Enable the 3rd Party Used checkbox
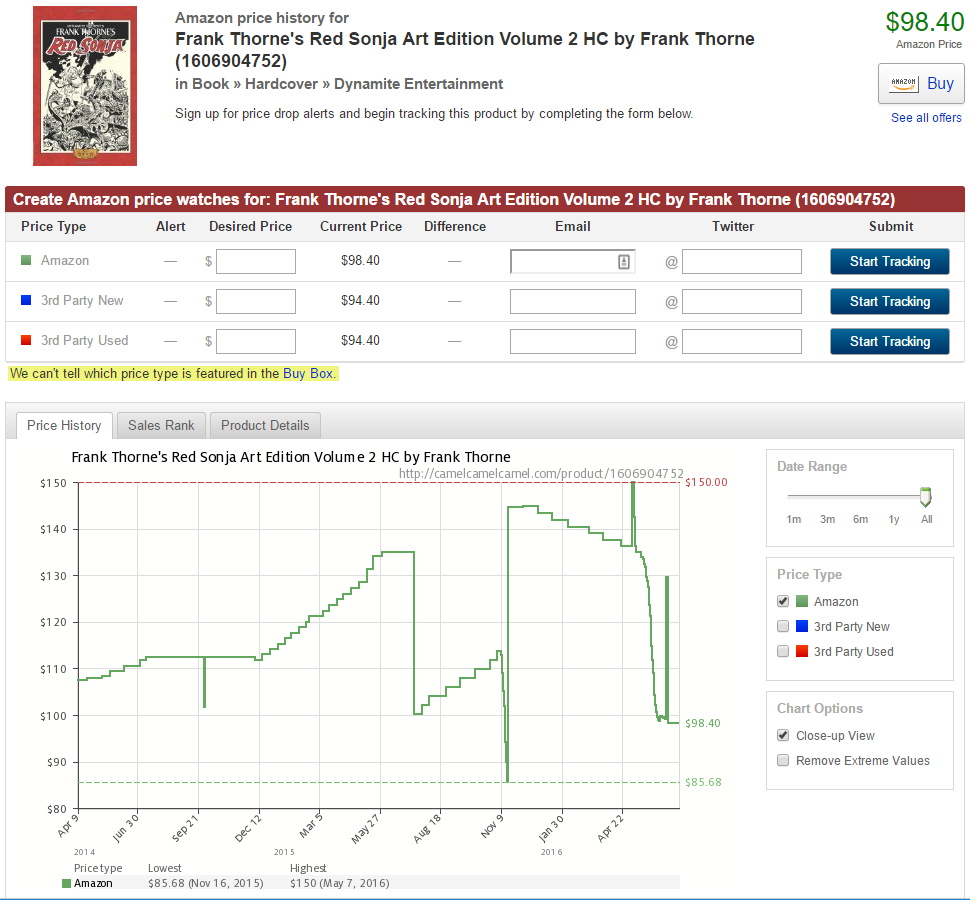970x900 pixels. click(x=783, y=651)
